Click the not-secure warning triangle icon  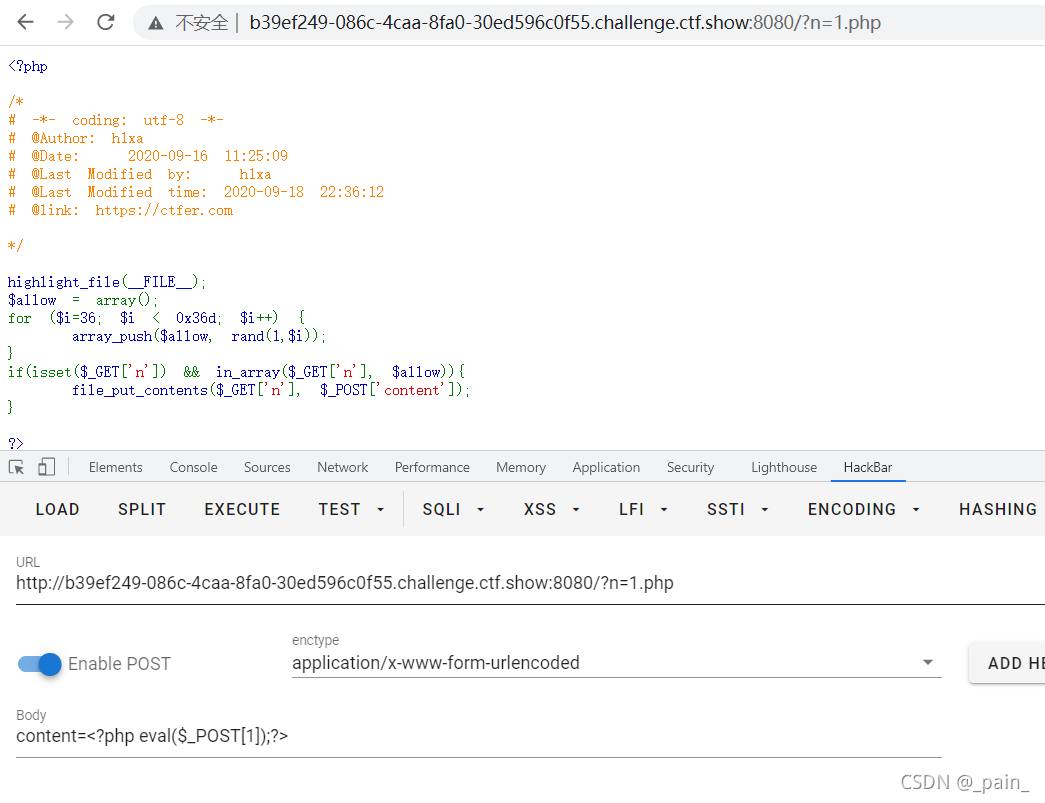click(x=155, y=23)
